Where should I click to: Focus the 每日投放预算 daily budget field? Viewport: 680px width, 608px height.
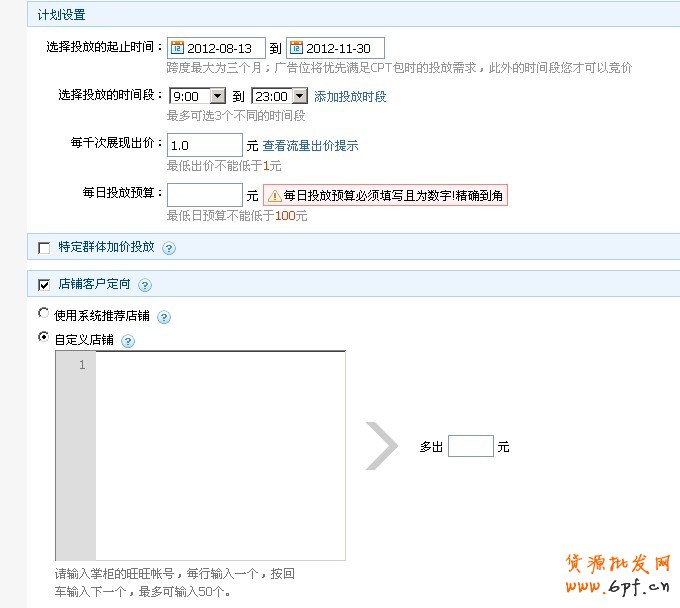tap(204, 195)
